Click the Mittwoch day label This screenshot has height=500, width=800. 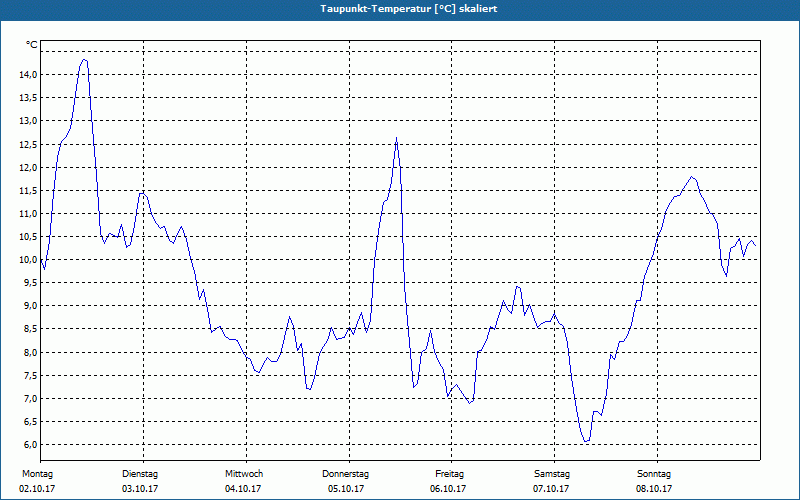tap(244, 474)
